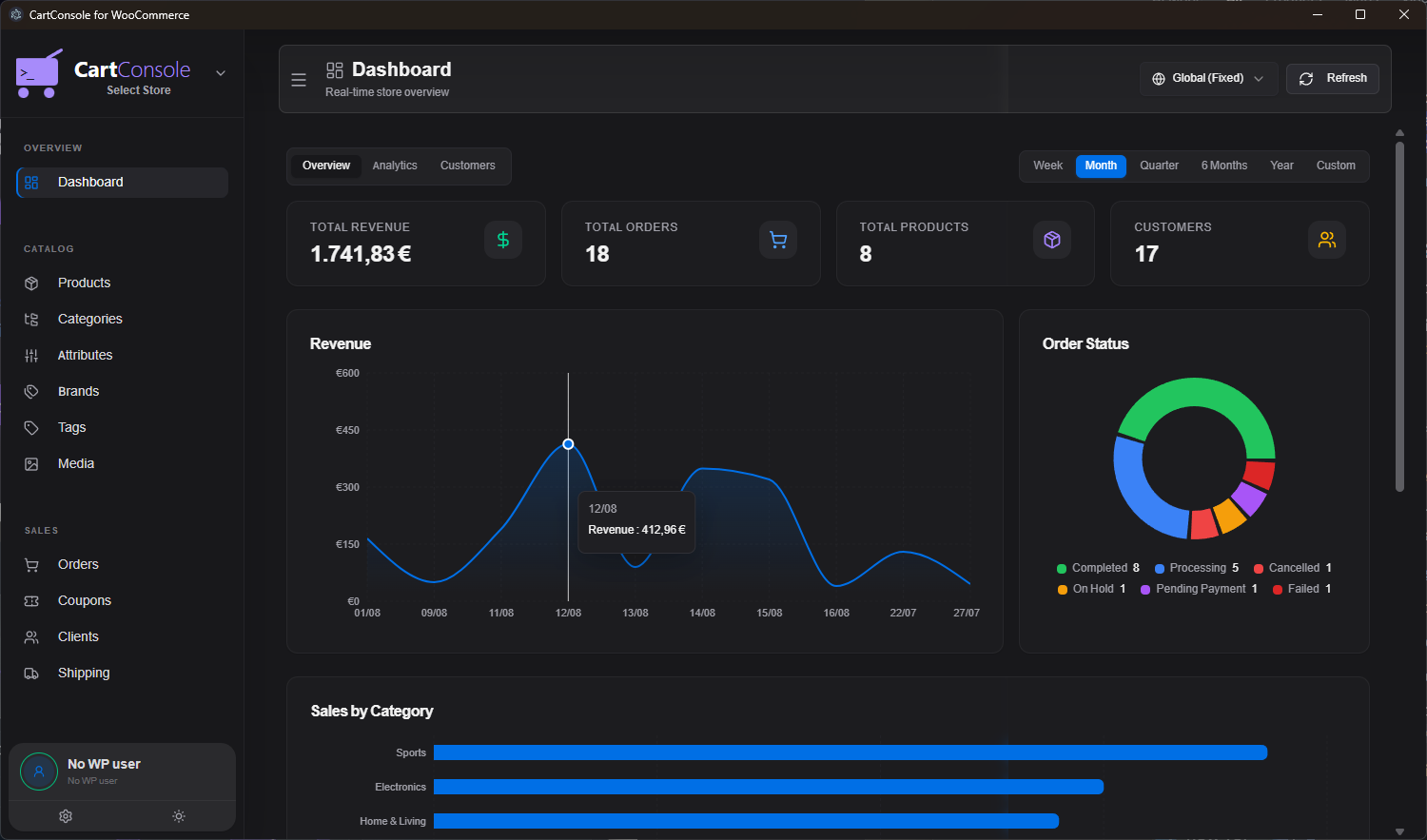Click the Sports category bar
Image resolution: width=1427 pixels, height=840 pixels.
coord(850,752)
